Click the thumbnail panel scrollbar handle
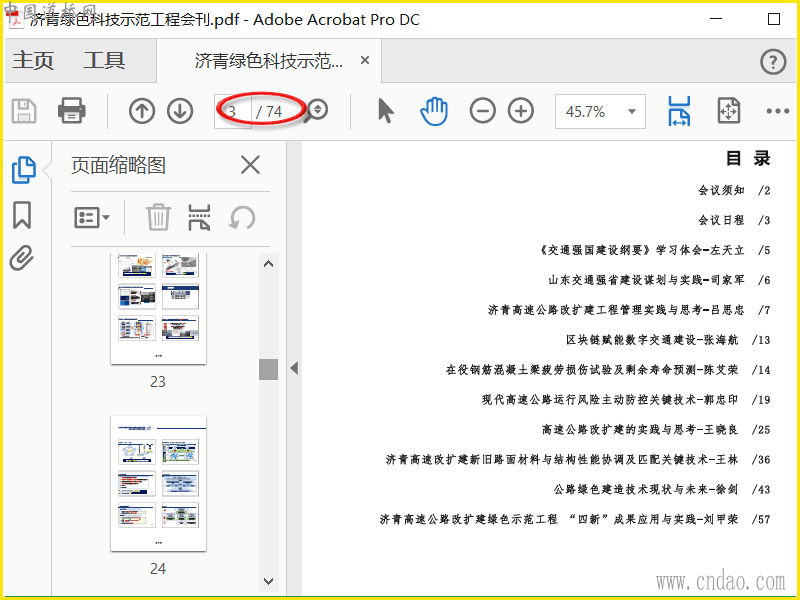This screenshot has height=600, width=800. 268,369
